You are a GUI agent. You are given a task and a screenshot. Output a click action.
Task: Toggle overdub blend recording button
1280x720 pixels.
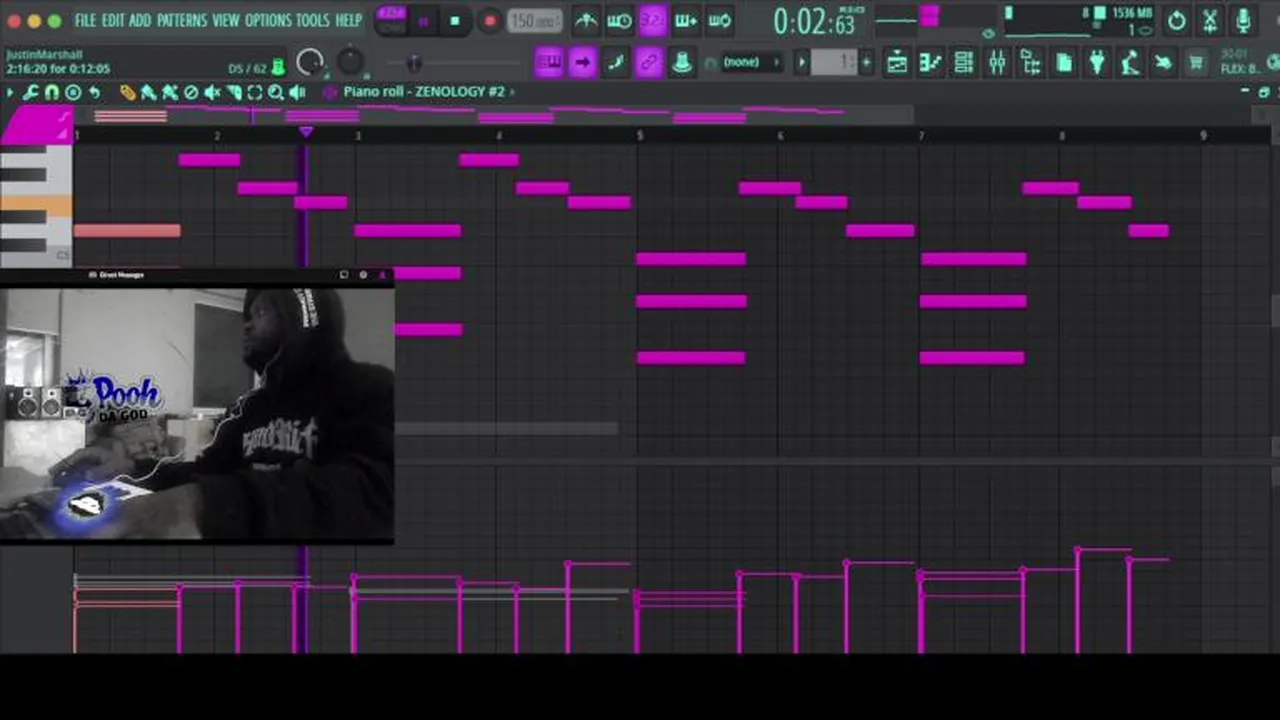click(x=686, y=20)
